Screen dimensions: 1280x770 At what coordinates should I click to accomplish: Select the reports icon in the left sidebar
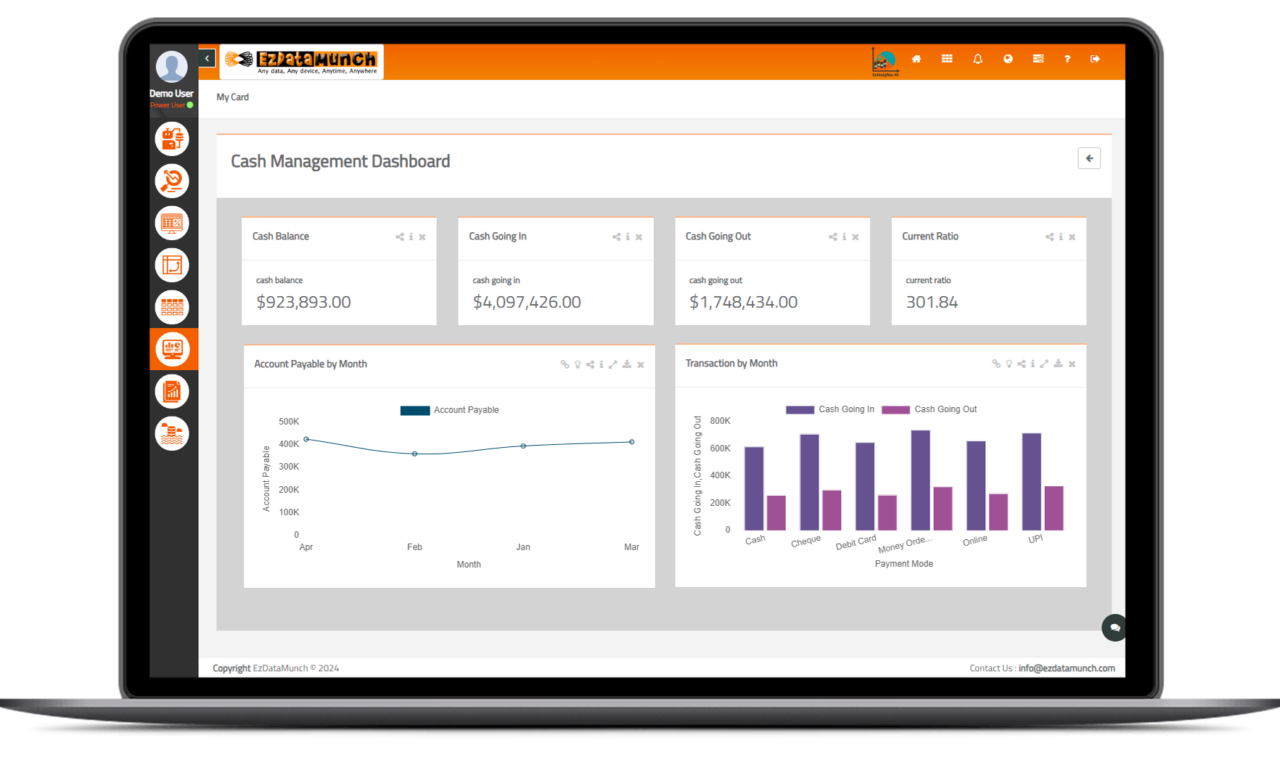172,391
